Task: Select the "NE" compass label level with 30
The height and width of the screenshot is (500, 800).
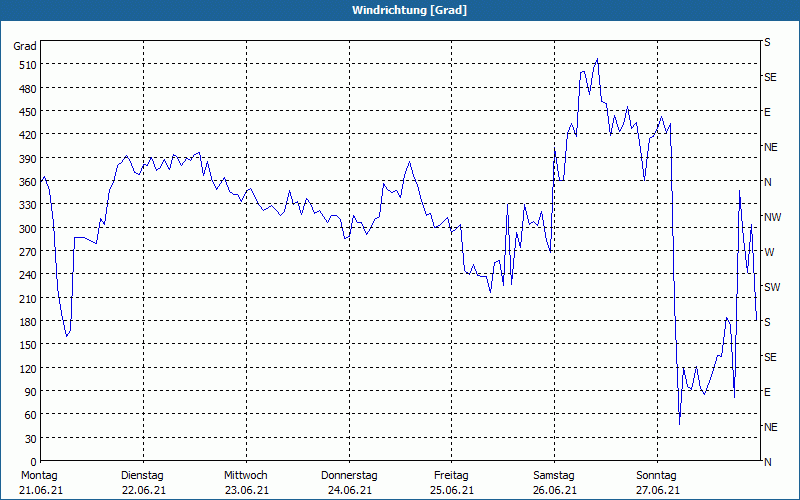Action: click(x=770, y=427)
